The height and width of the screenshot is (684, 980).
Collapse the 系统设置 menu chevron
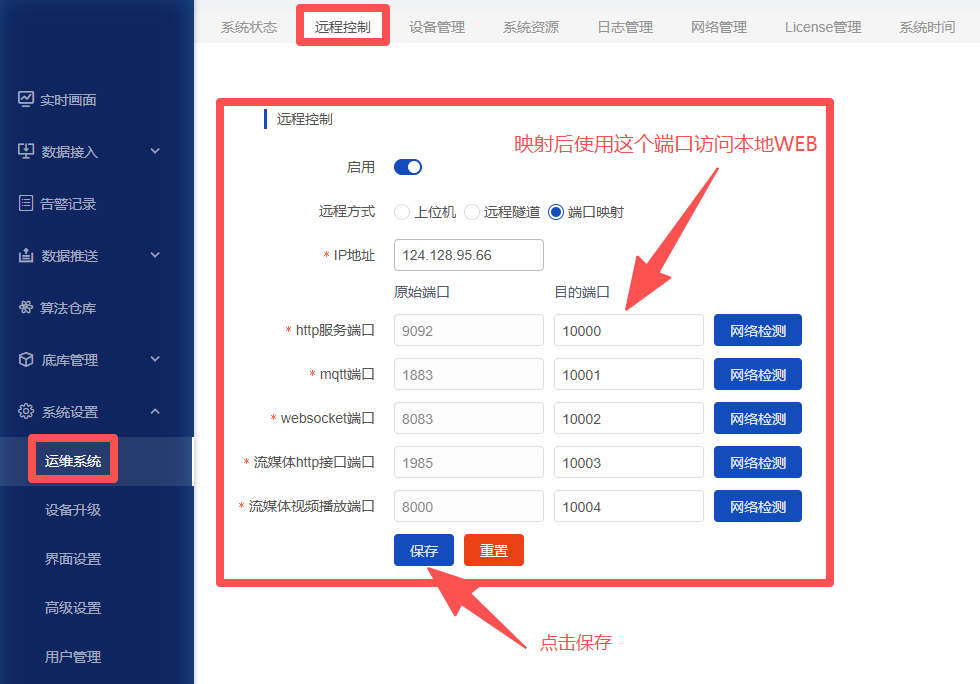(x=155, y=412)
